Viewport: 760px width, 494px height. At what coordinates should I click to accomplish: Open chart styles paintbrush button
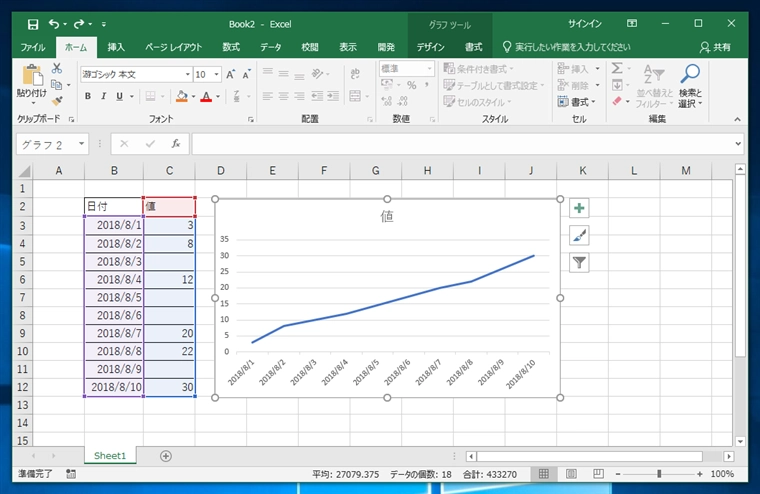[579, 236]
